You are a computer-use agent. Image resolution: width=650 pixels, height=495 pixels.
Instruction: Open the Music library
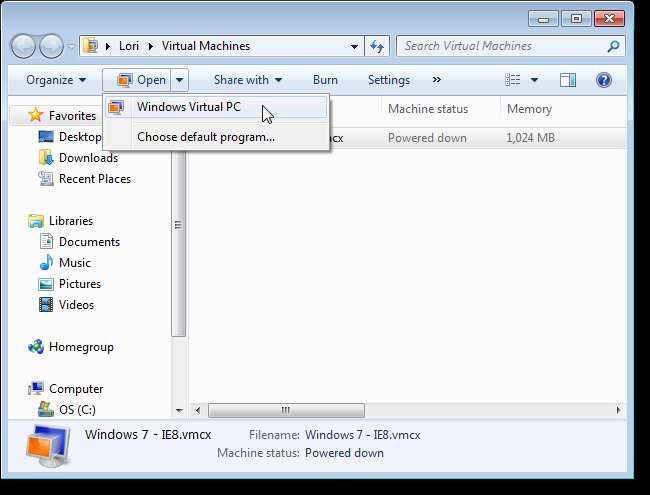pos(75,263)
